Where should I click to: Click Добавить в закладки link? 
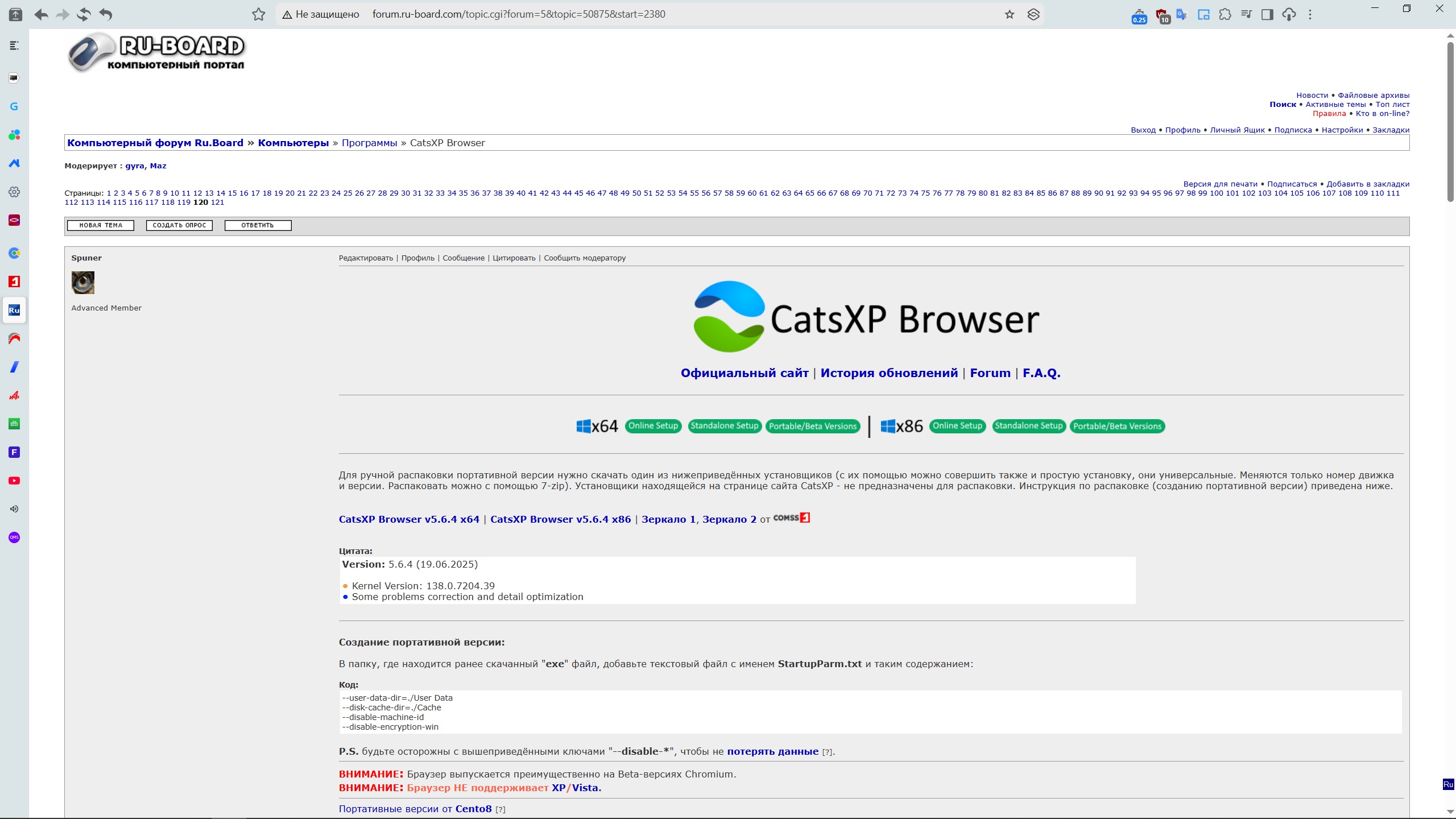coord(1368,184)
